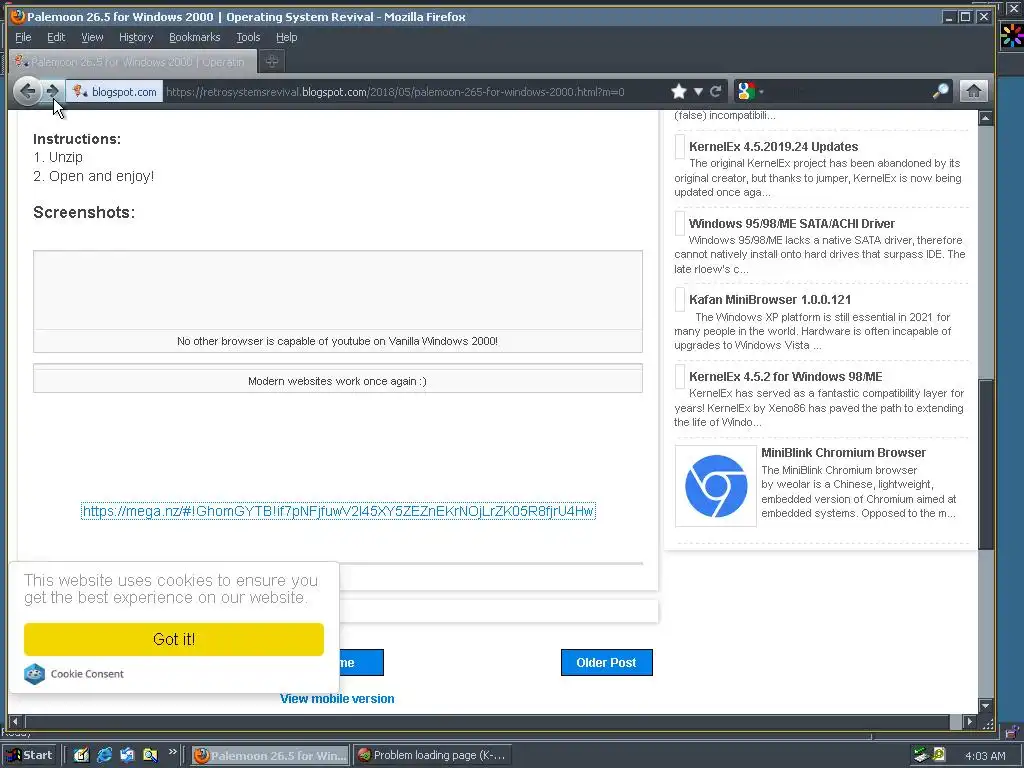This screenshot has height=768, width=1024.
Task: Click the KernelEx 4.5.2 for Windows 98/ME thumbnail placeholder
Action: 680,376
